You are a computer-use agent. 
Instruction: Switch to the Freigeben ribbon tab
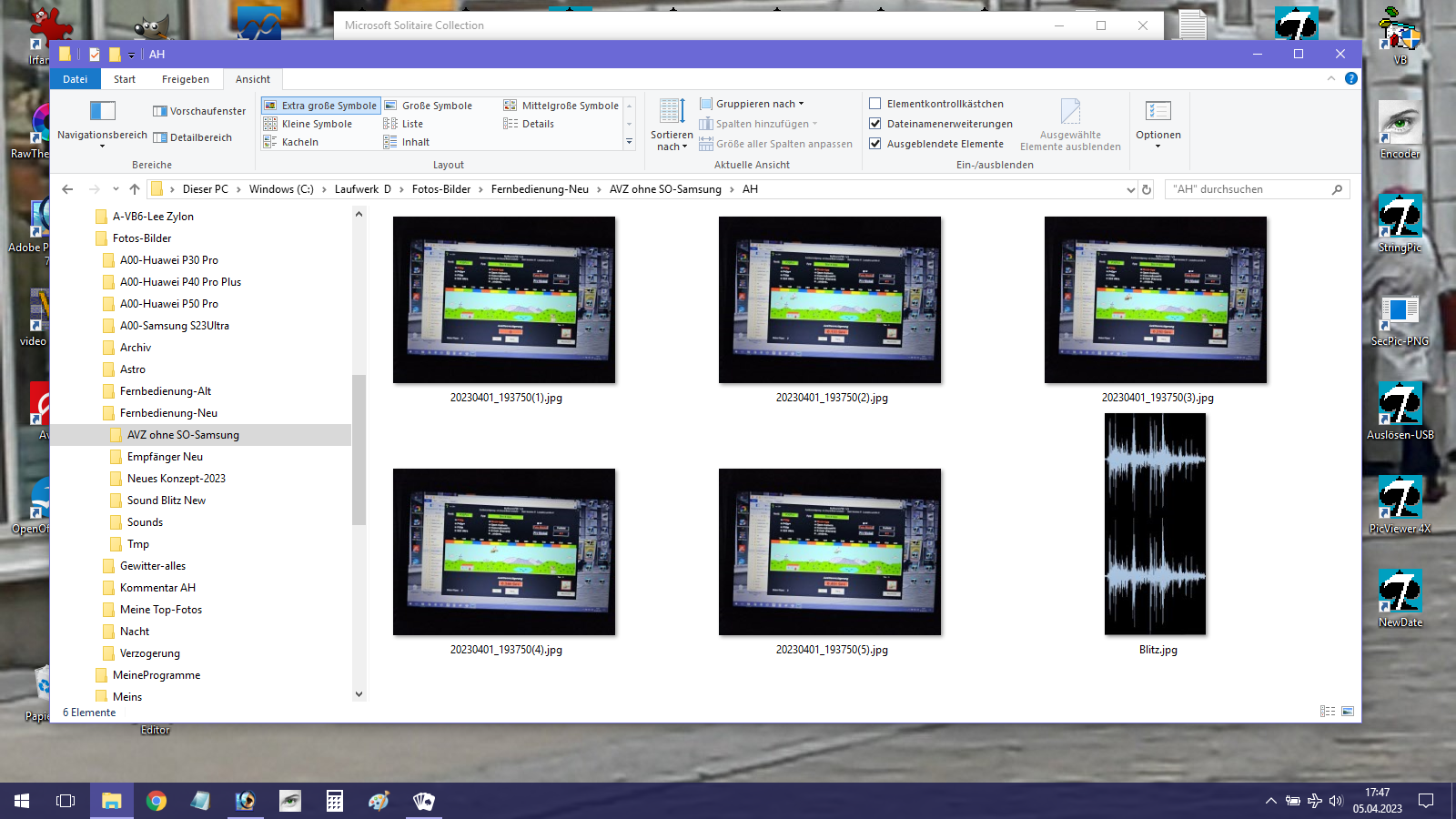[x=185, y=79]
